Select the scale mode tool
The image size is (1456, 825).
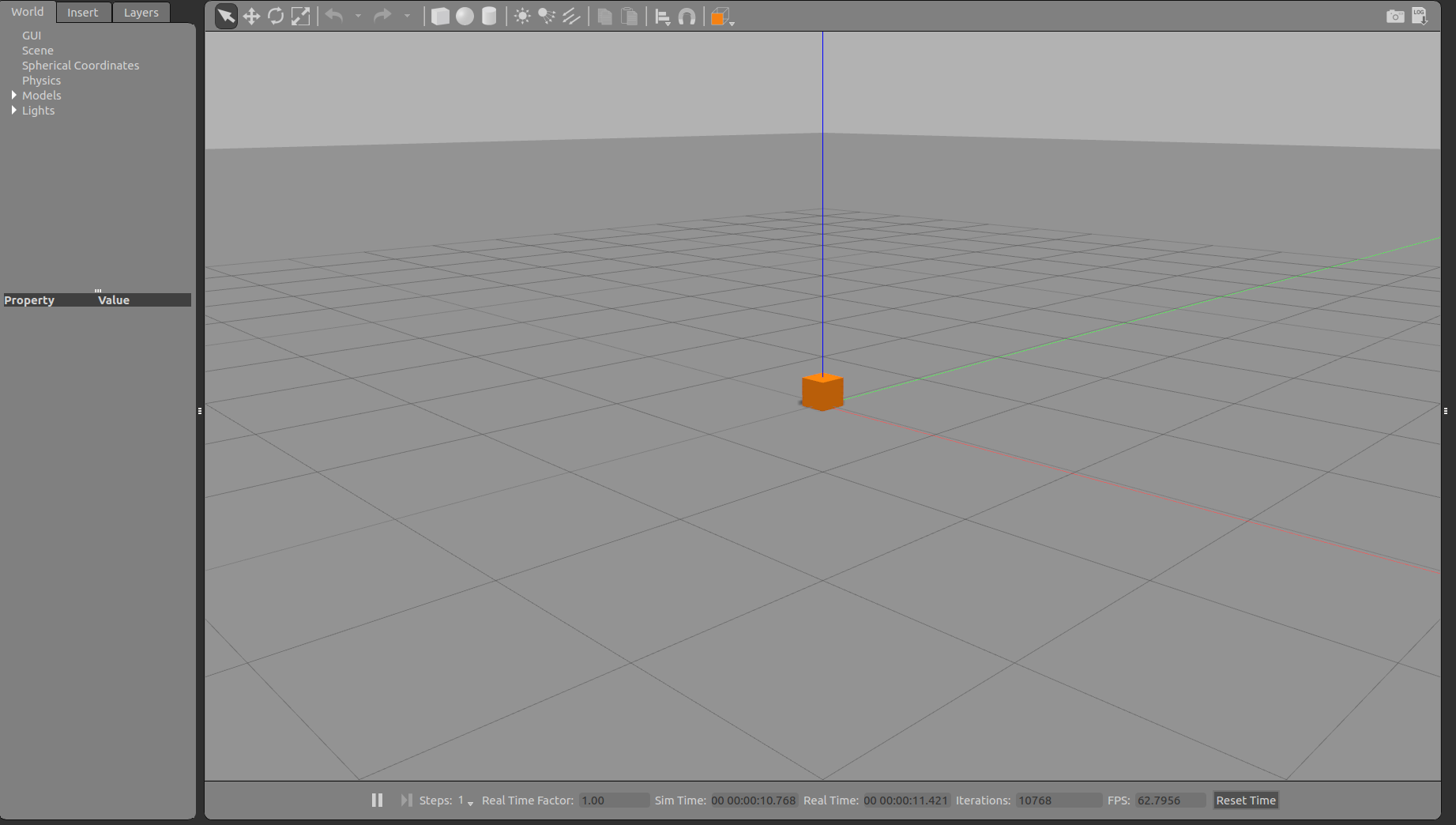(x=300, y=17)
